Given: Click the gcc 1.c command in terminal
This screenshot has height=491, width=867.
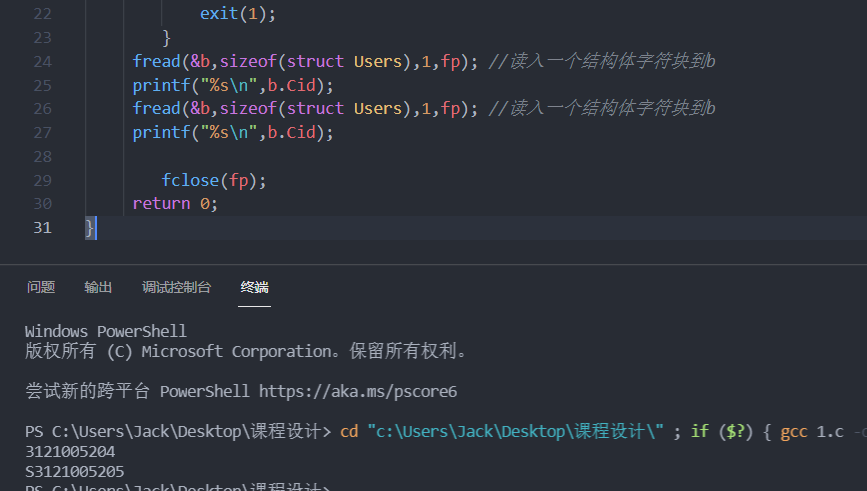Looking at the screenshot, I should coord(809,431).
